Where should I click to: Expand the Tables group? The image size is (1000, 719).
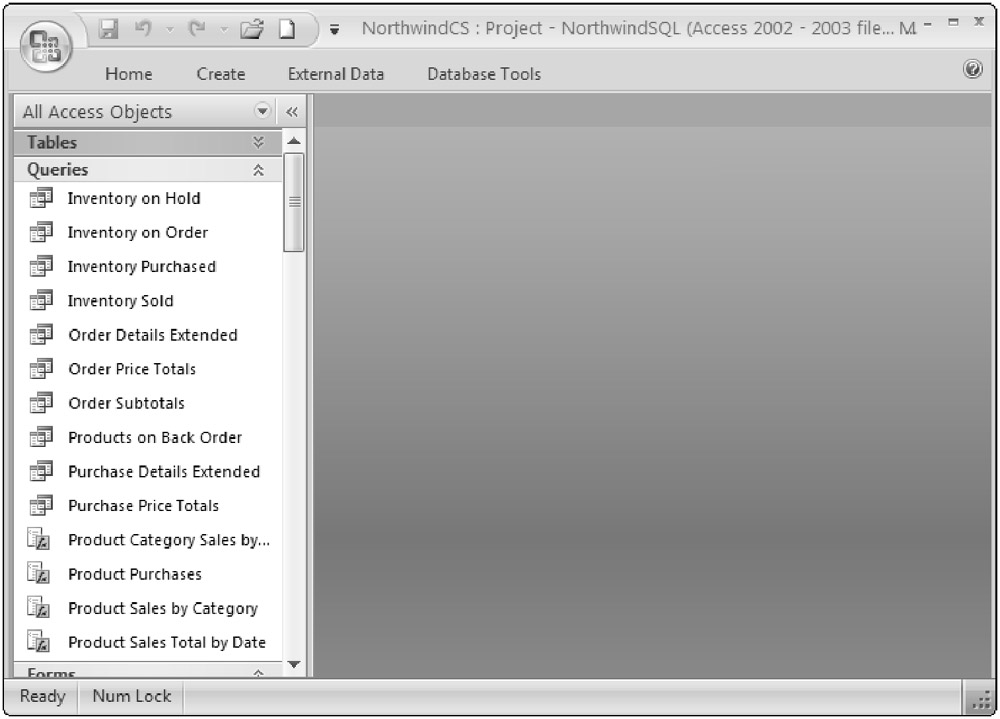point(259,143)
